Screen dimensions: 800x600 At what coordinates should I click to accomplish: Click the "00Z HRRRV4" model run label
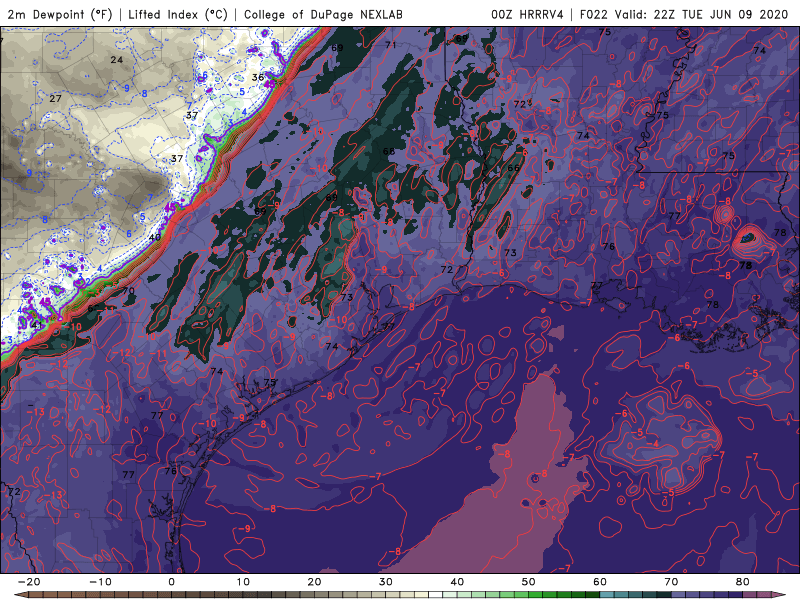tap(528, 14)
